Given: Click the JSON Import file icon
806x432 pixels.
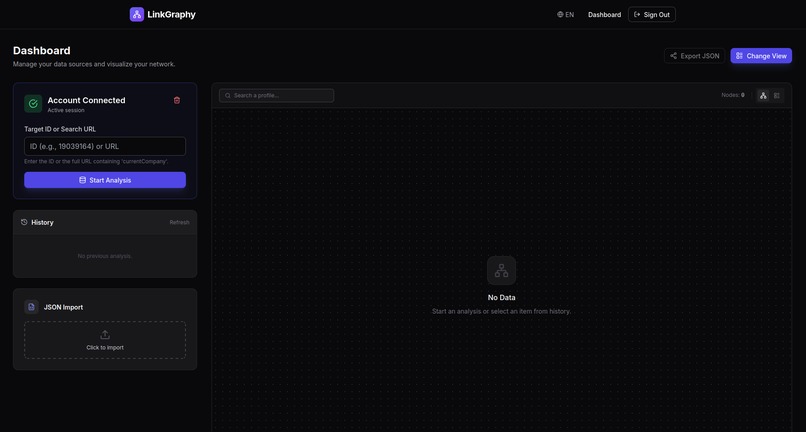Looking at the screenshot, I should tap(31, 307).
